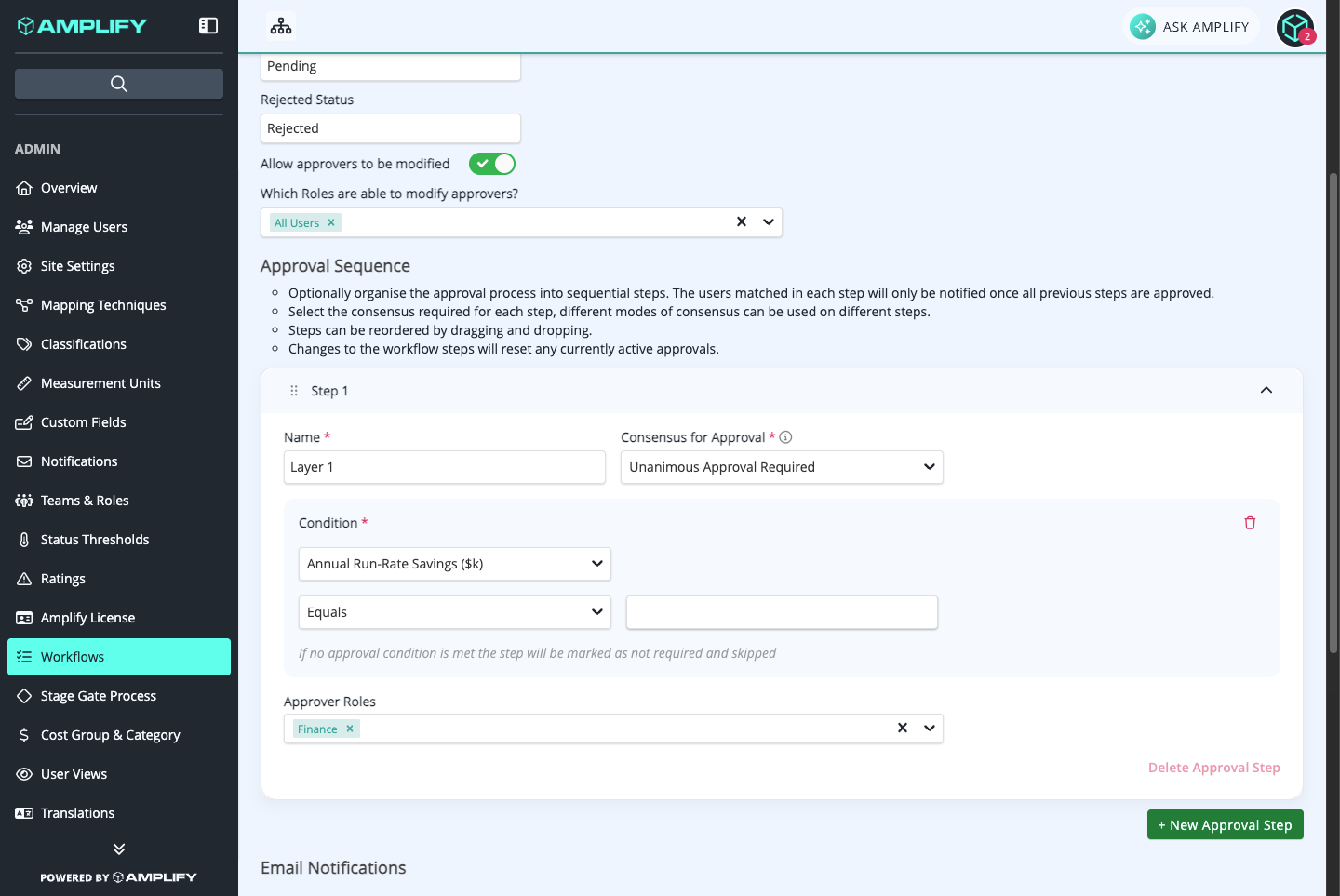Click the Translations language icon
The image size is (1340, 896).
[24, 813]
